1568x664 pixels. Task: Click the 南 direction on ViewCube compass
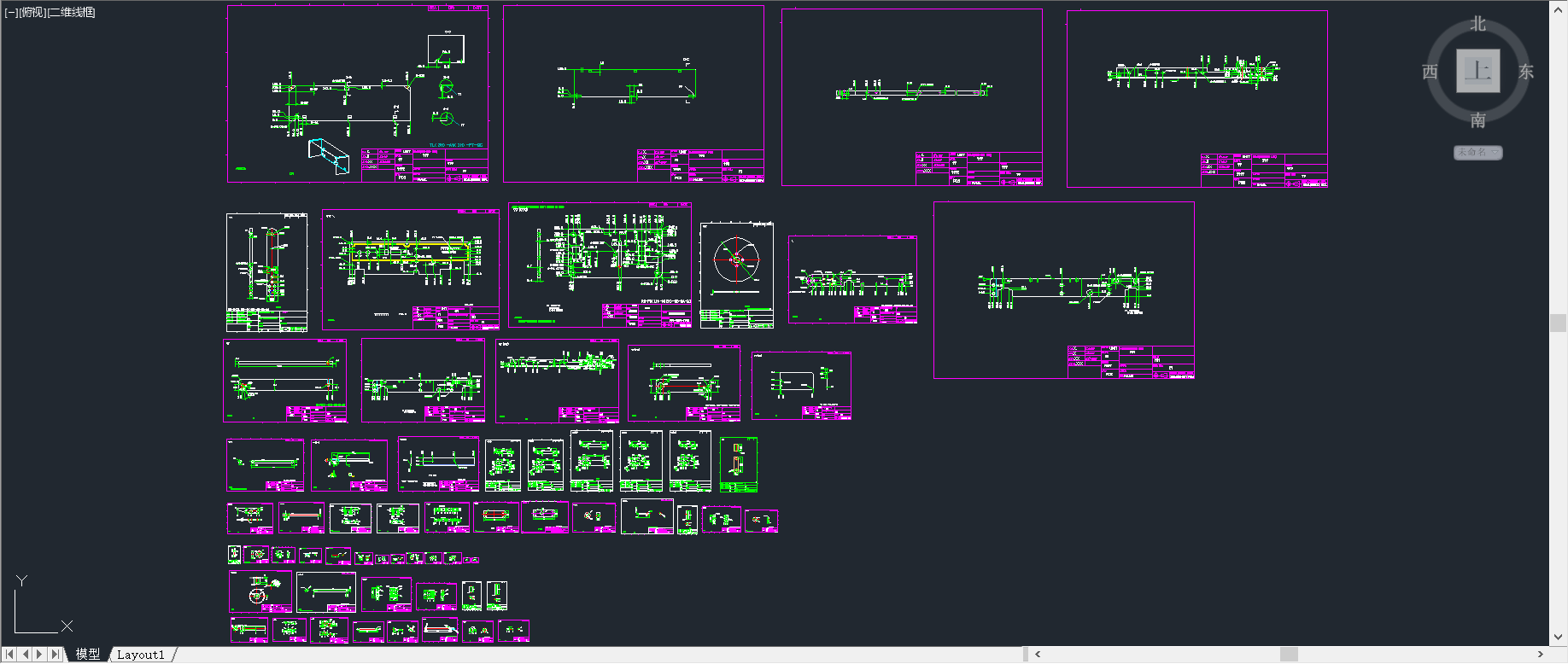point(1478,120)
